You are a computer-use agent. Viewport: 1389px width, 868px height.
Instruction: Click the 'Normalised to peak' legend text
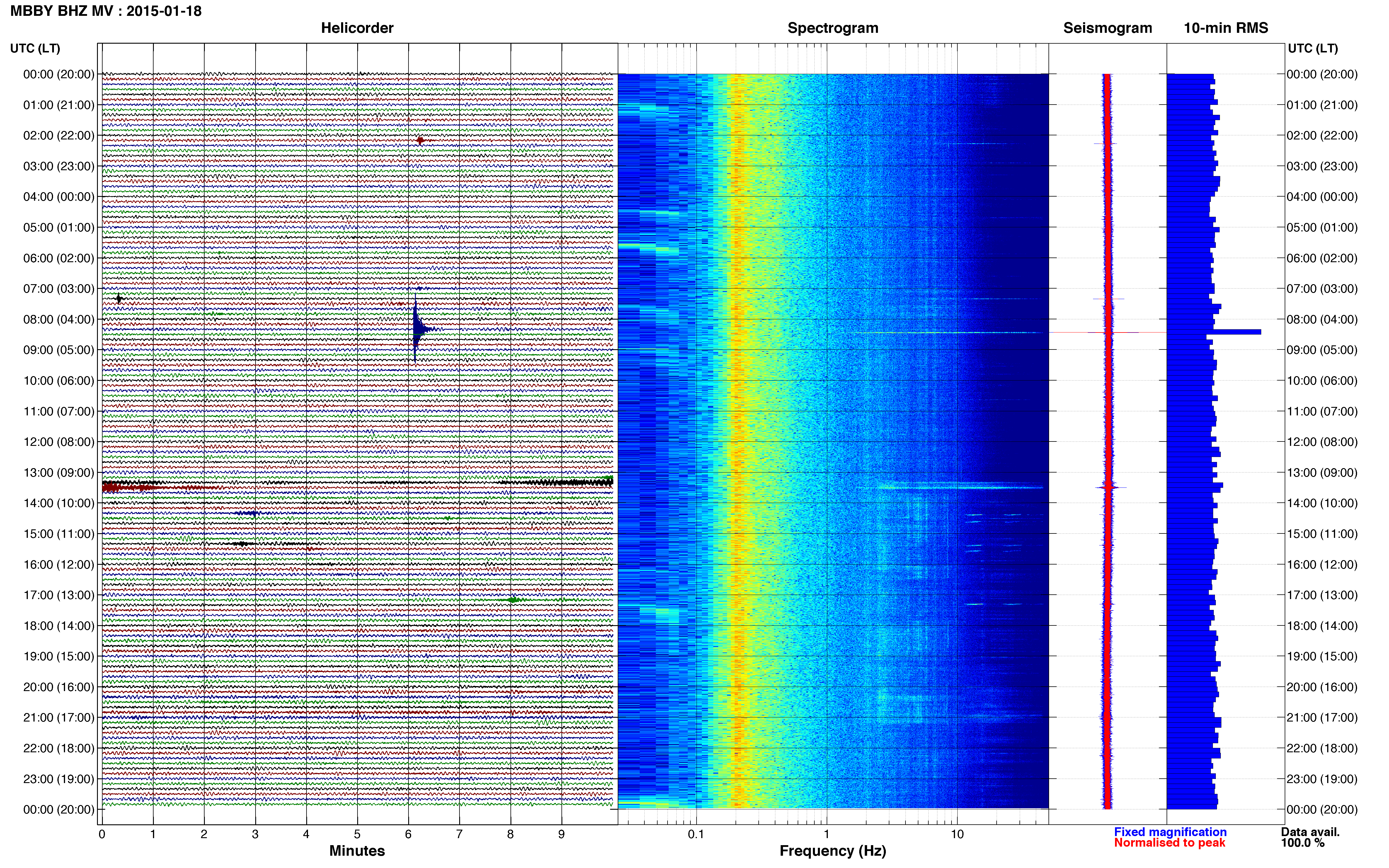tap(1170, 843)
